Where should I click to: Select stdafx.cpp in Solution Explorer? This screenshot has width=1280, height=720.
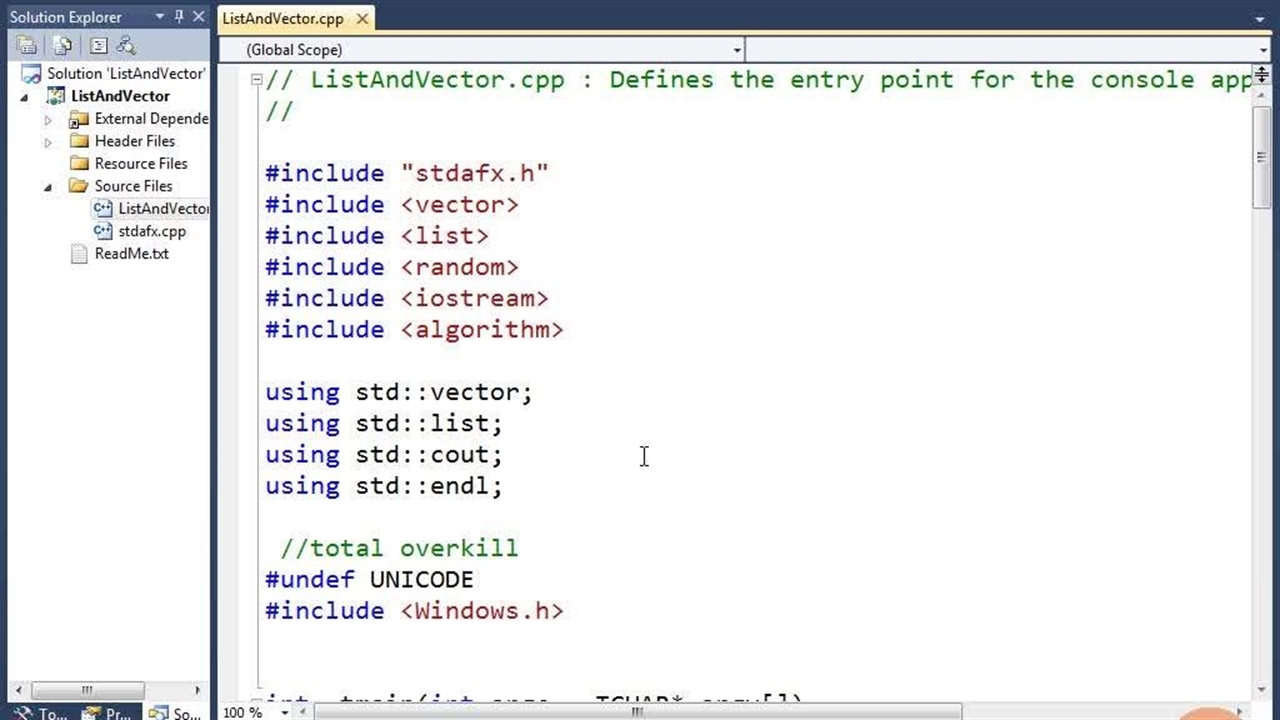(x=151, y=231)
